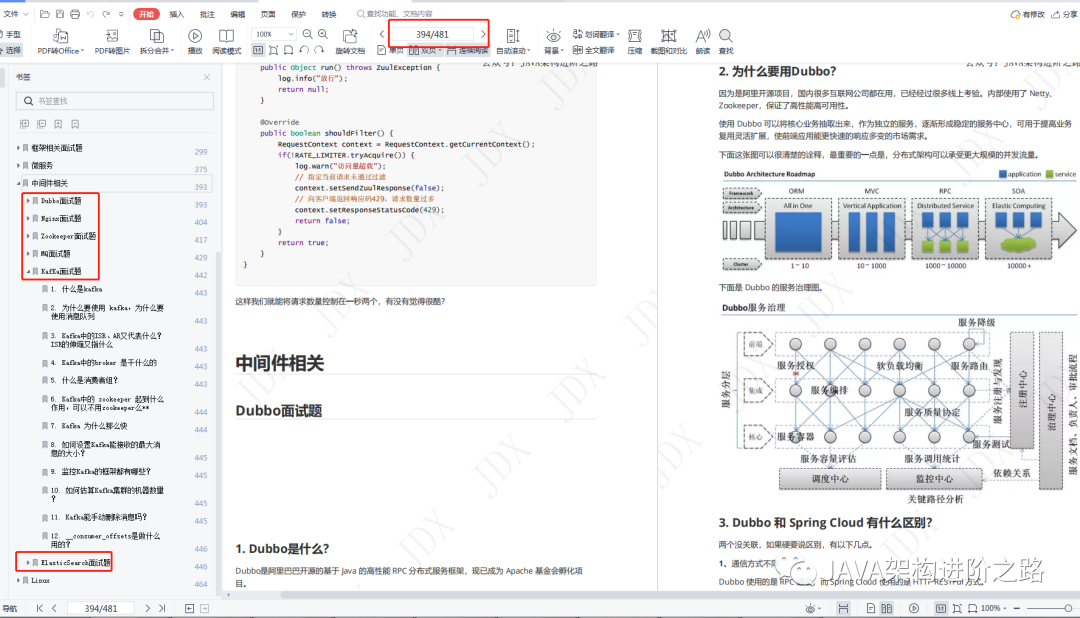The image size is (1080, 618).
Task: Collapse all bookmarks icon in bookmark panel
Action: [41, 124]
